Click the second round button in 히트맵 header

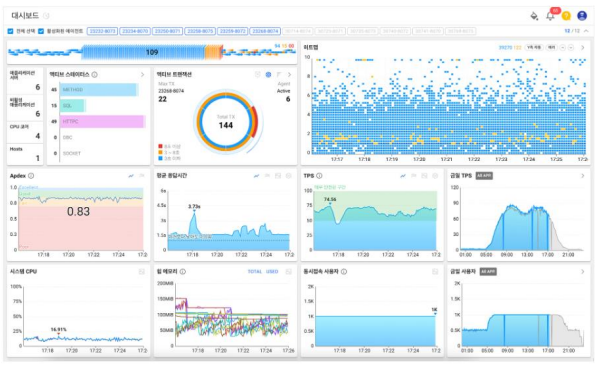tap(571, 48)
